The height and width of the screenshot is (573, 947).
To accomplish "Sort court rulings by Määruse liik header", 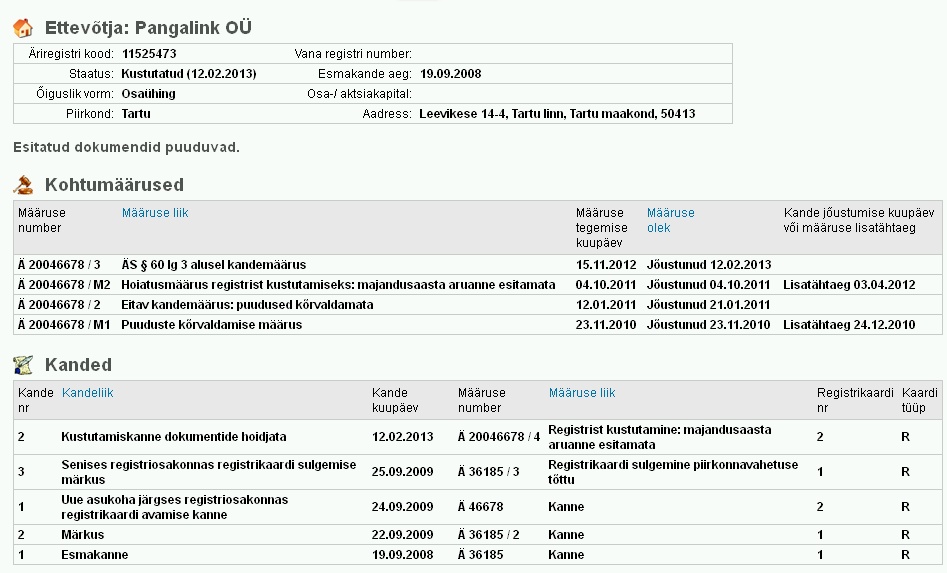I will coord(155,213).
